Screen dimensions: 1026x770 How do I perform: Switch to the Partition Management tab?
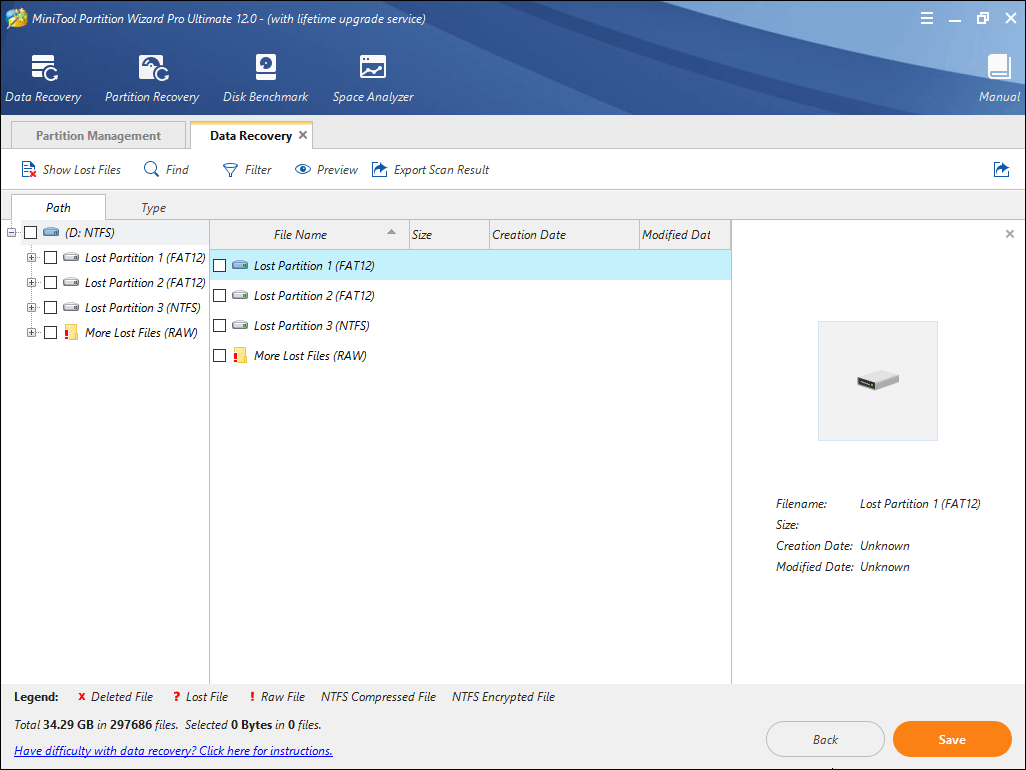pos(98,136)
